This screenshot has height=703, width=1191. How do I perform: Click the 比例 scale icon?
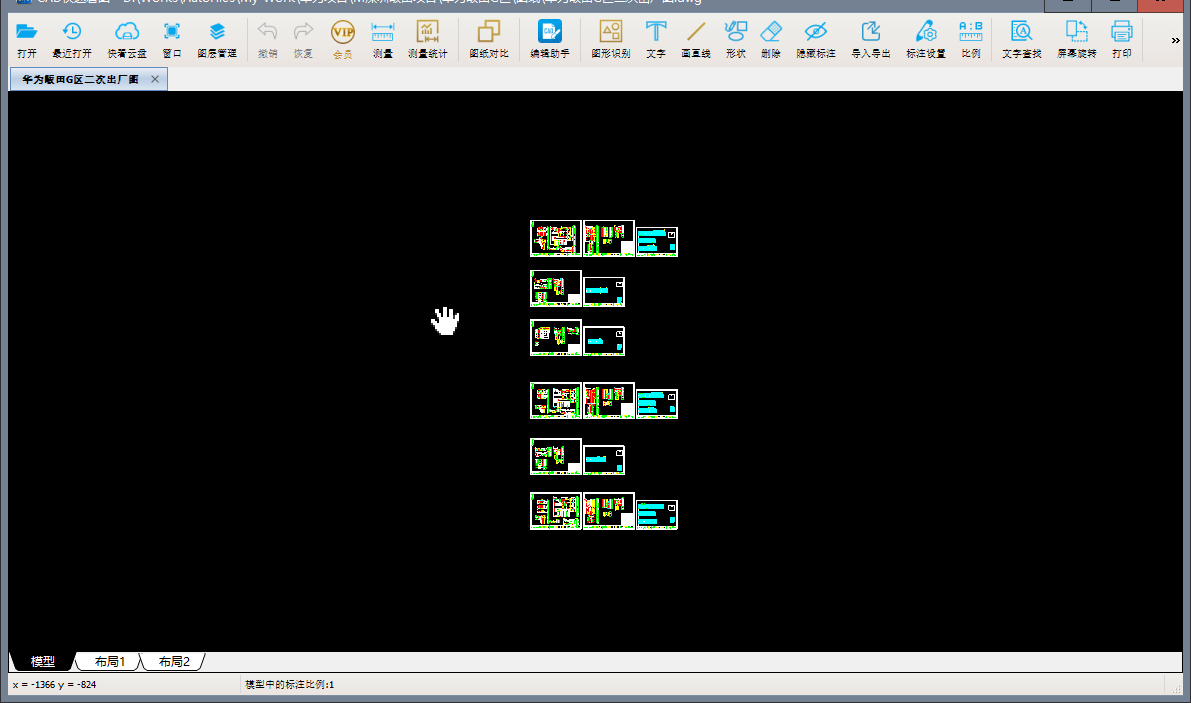pos(971,39)
